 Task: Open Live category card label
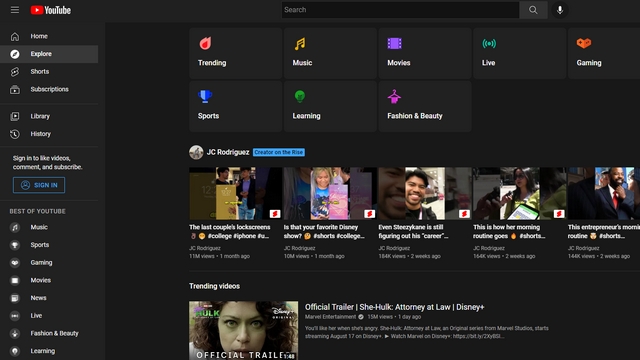click(489, 63)
